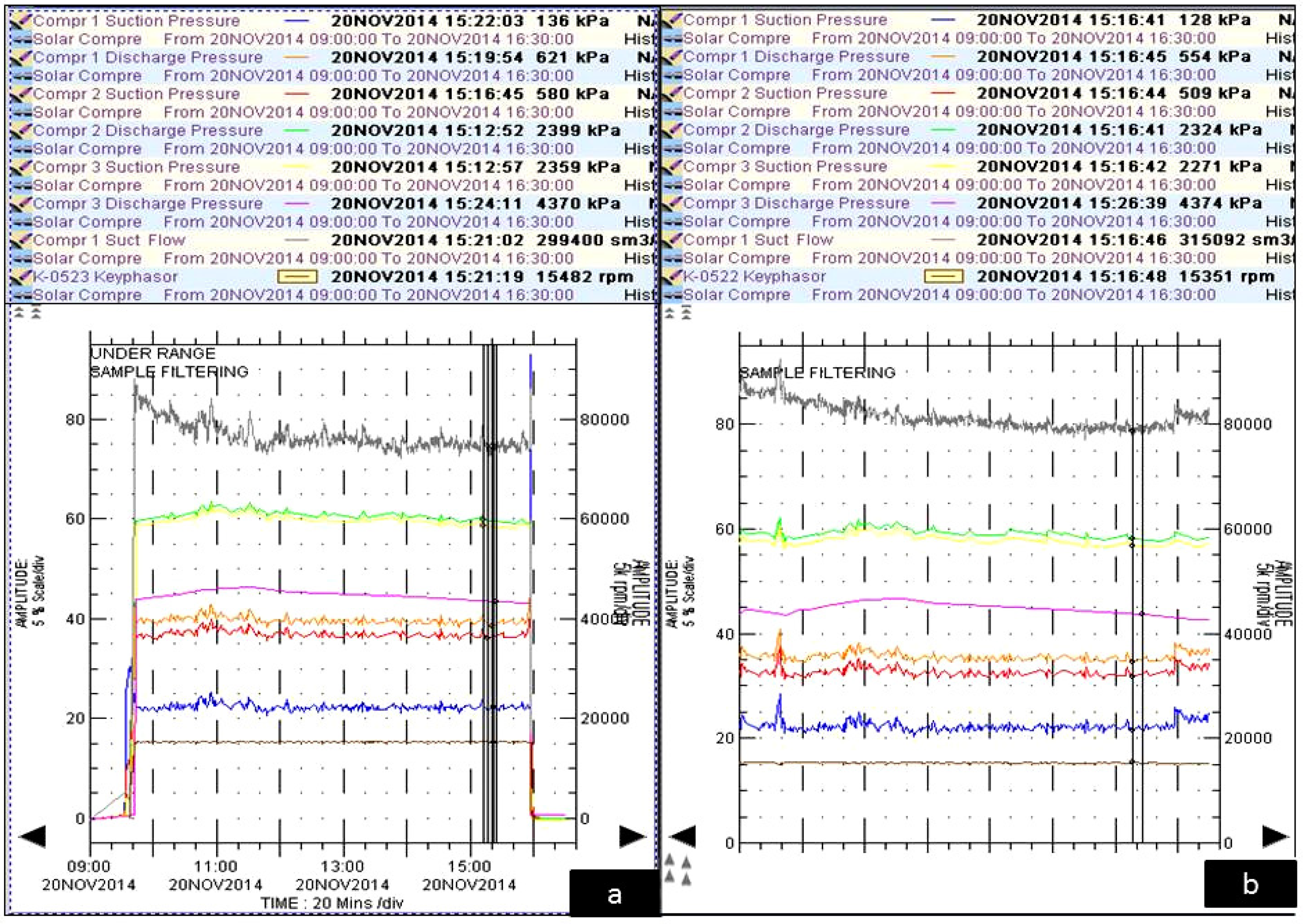This screenshot has height=924, width=1304.
Task: Click orange line swatch for Compr 1 Discharge, panel b
Action: [x=942, y=57]
